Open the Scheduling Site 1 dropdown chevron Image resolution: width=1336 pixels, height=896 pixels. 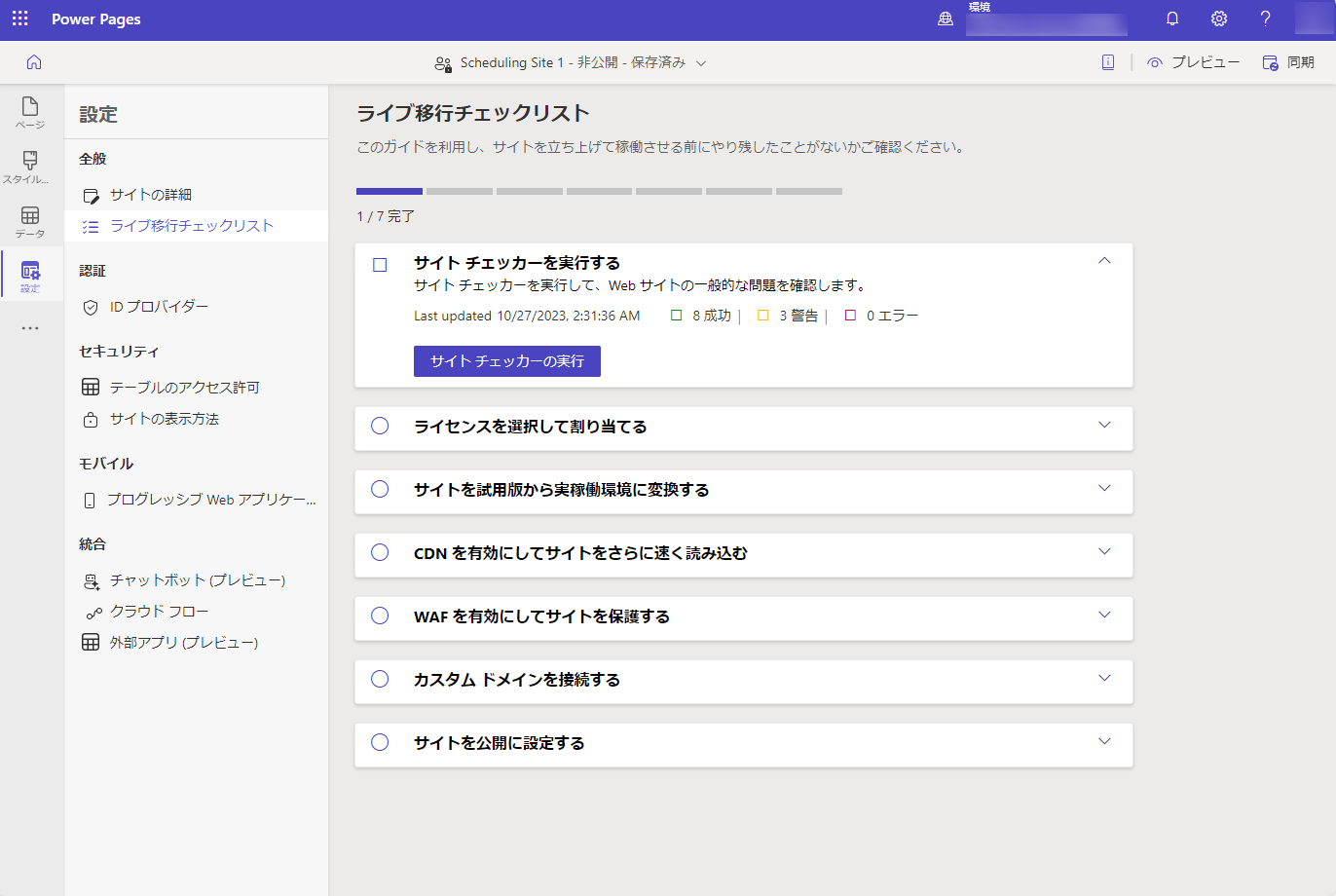(701, 63)
